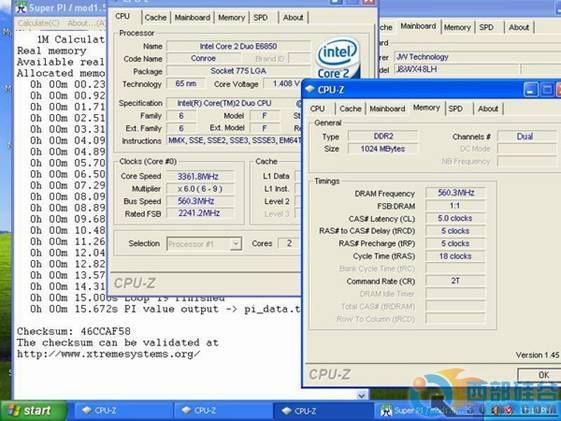Open the SPD tab in the front Memory window
The image size is (561, 421).
click(455, 108)
